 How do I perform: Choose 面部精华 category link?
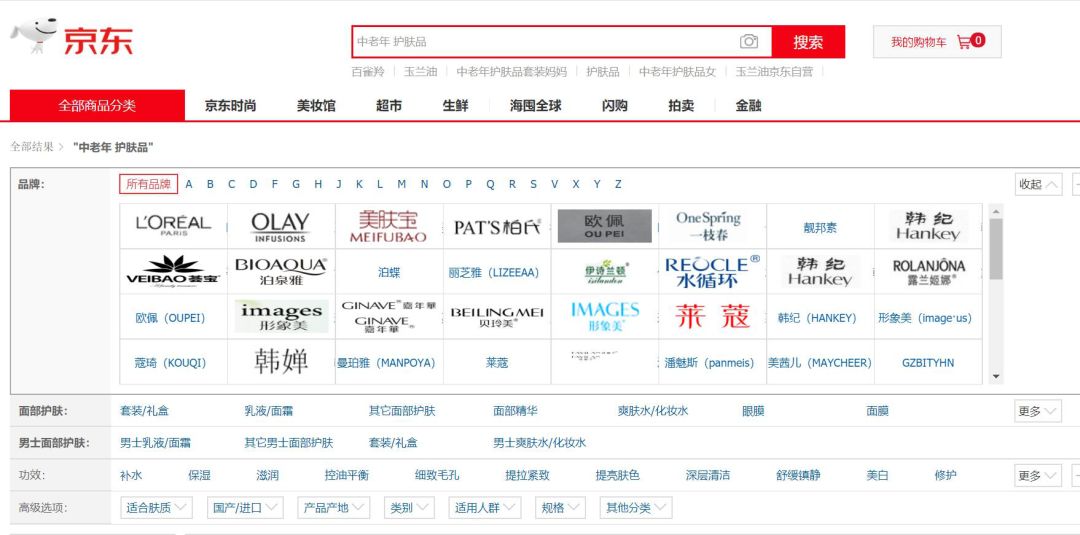515,411
